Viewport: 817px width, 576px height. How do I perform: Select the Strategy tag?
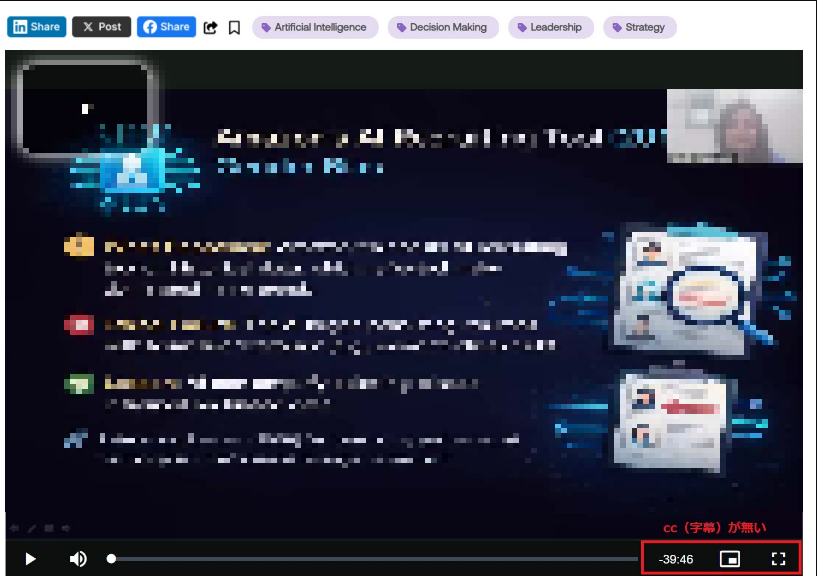tap(639, 27)
